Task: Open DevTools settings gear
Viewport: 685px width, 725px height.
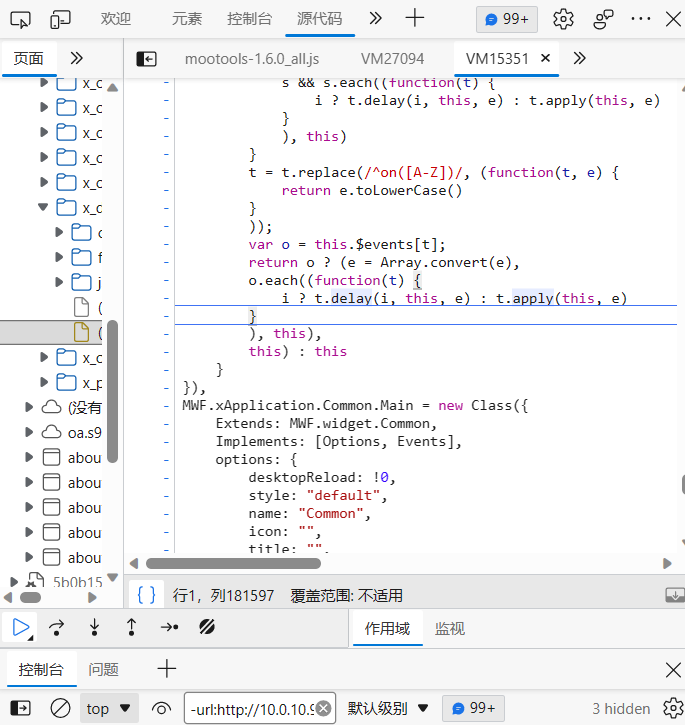Action: tap(563, 19)
